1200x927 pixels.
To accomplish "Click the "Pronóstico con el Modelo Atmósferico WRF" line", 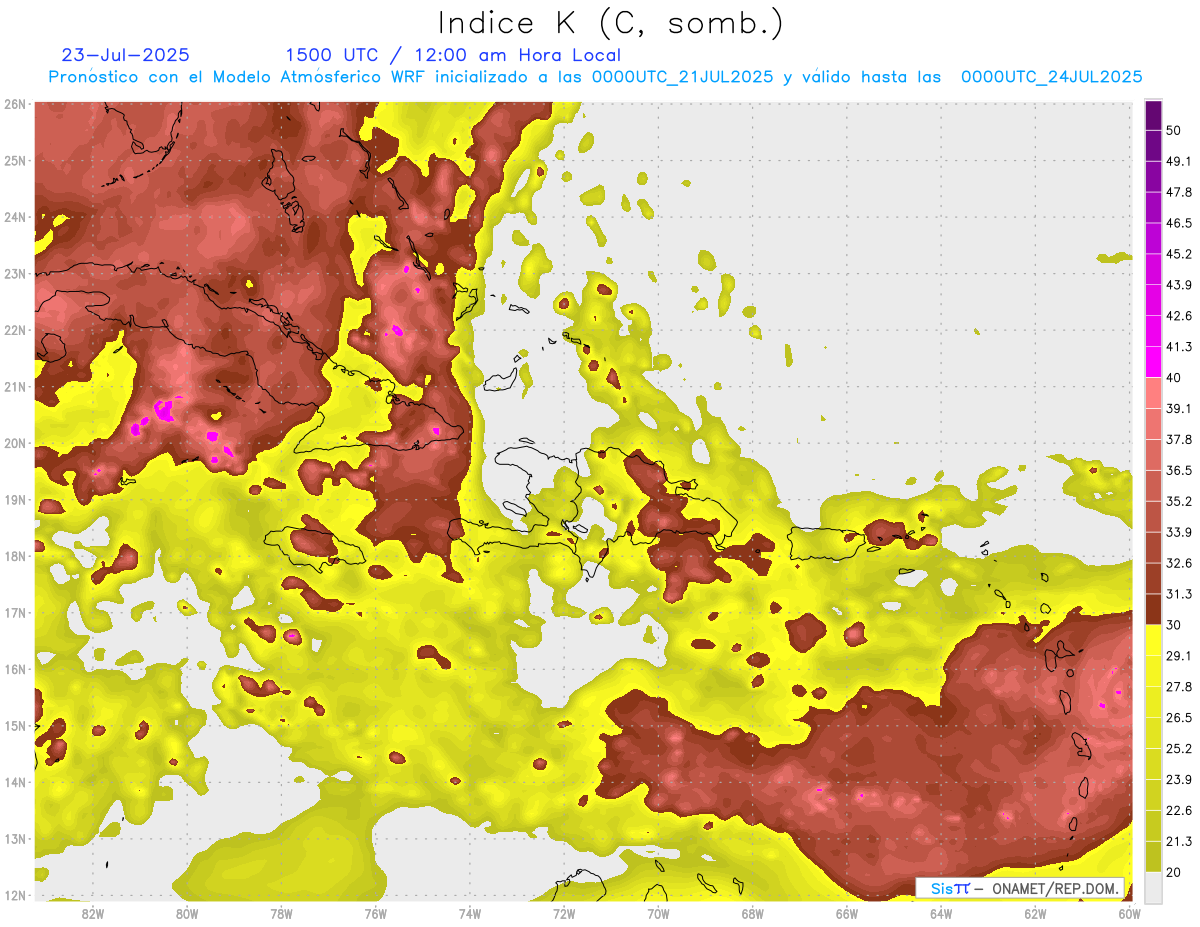I will 595,77.
